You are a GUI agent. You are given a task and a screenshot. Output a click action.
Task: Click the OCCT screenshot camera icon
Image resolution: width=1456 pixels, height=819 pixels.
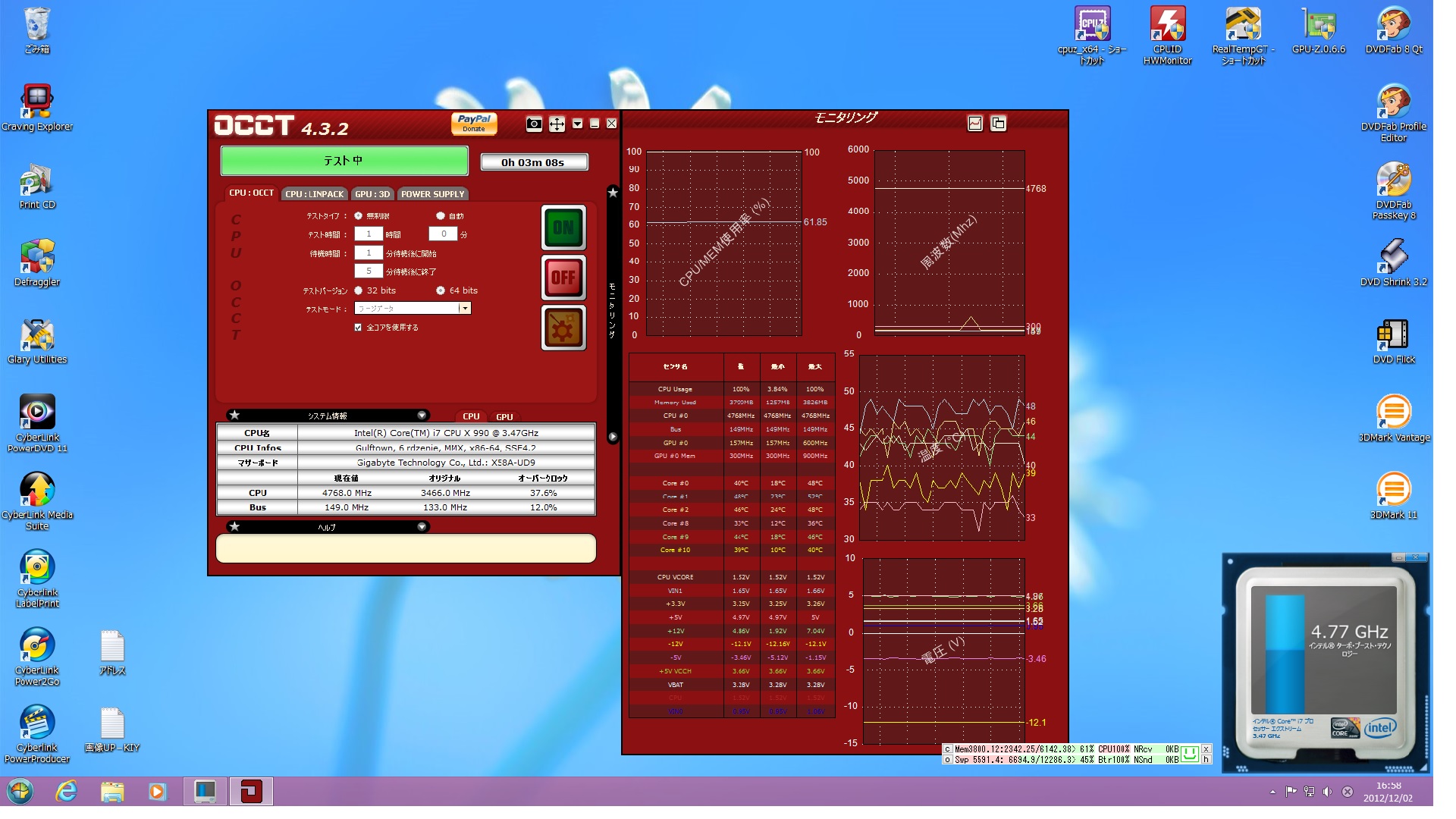pyautogui.click(x=534, y=124)
